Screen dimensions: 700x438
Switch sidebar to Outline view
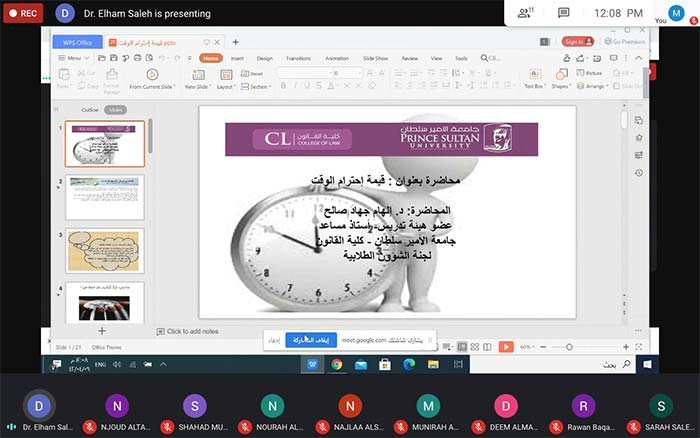[x=90, y=110]
